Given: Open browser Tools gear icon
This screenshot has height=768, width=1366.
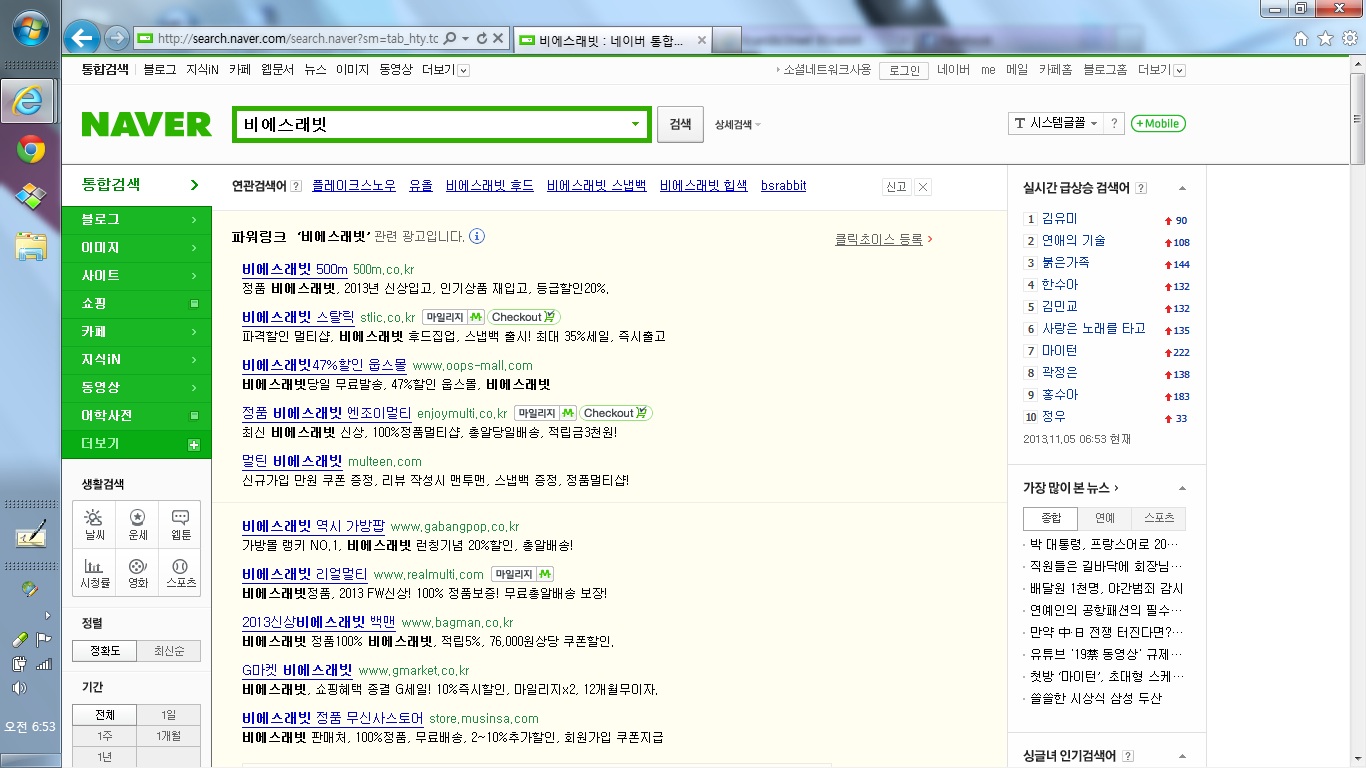Looking at the screenshot, I should pyautogui.click(x=1349, y=38).
